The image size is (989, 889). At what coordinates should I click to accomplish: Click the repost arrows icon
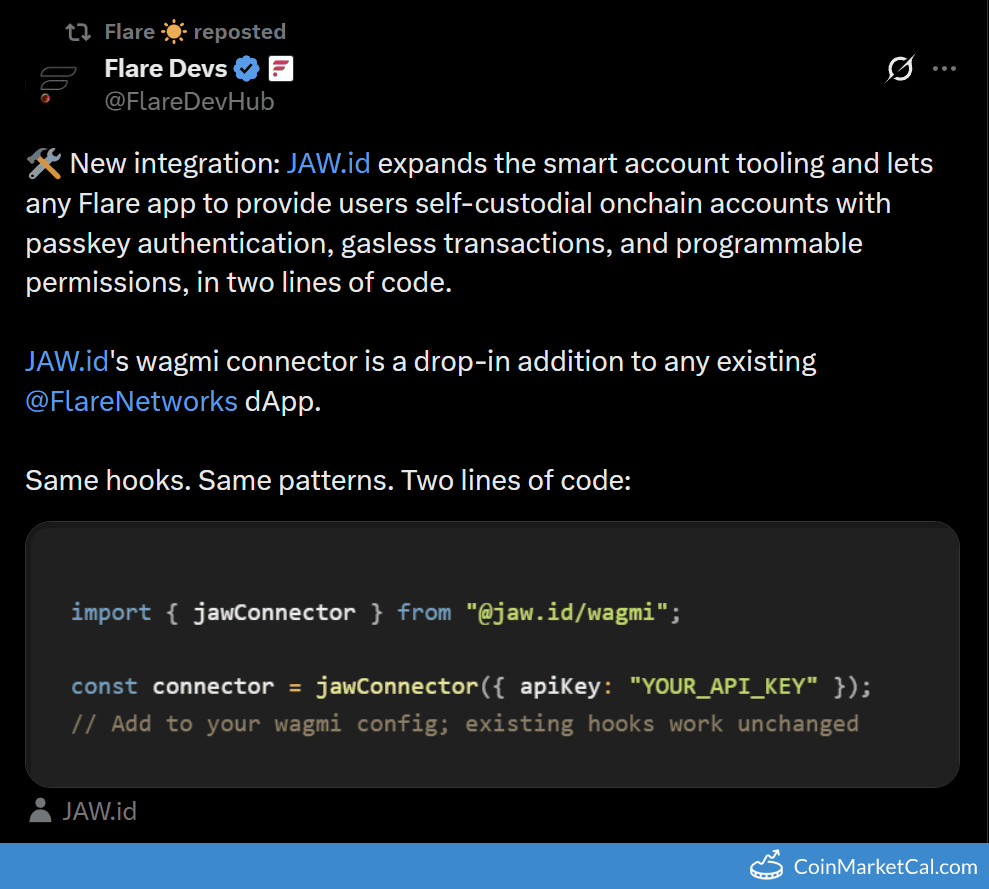(77, 32)
